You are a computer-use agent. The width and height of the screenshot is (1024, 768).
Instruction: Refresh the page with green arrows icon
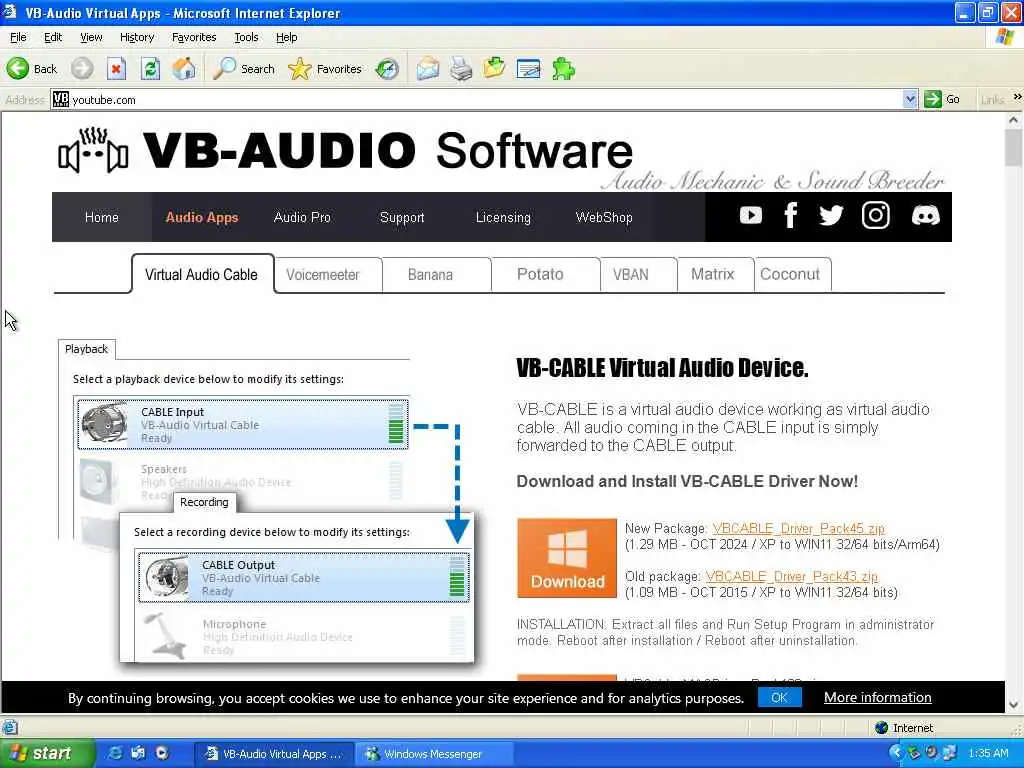pyautogui.click(x=150, y=69)
